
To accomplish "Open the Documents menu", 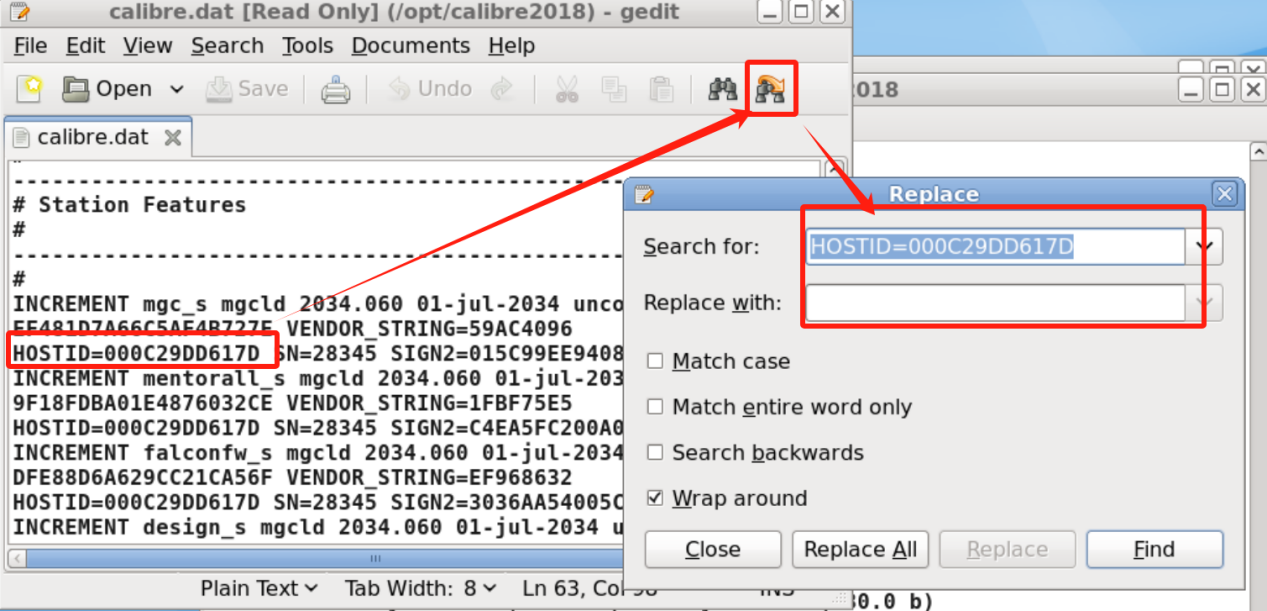I will (410, 46).
